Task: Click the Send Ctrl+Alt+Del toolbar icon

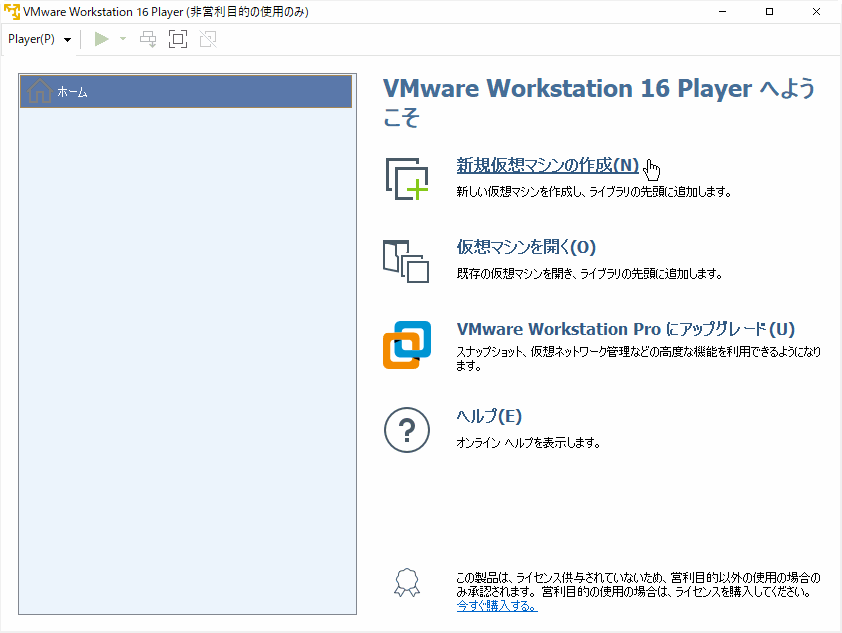Action: click(147, 39)
